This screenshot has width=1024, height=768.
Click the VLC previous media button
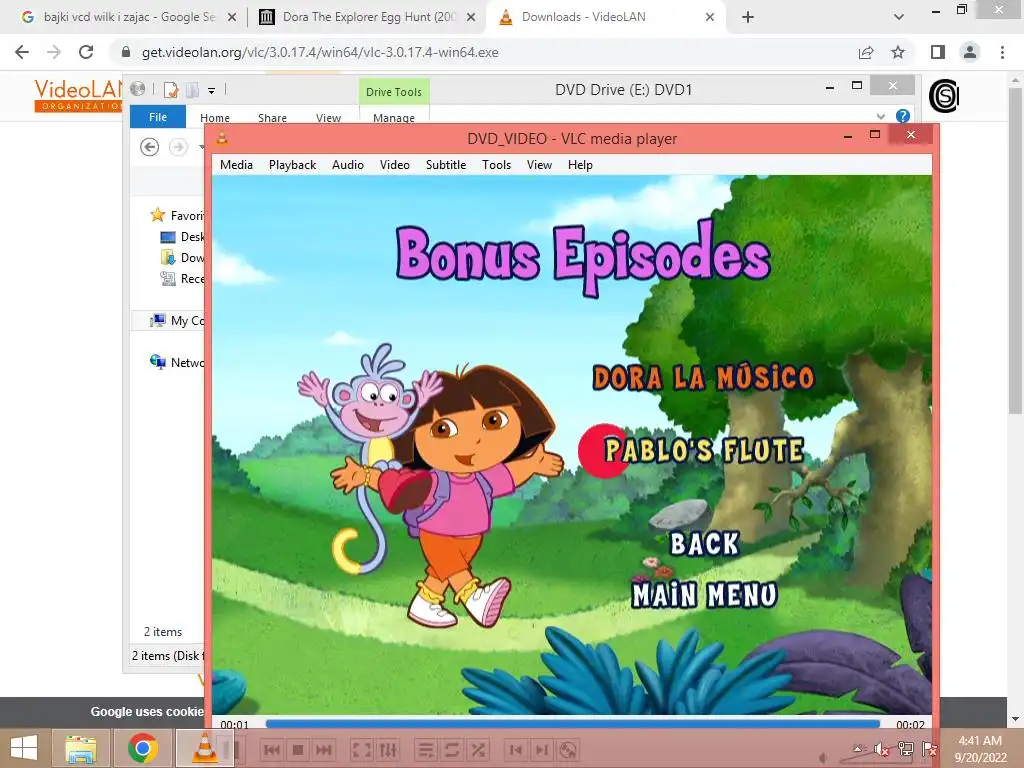coord(272,749)
